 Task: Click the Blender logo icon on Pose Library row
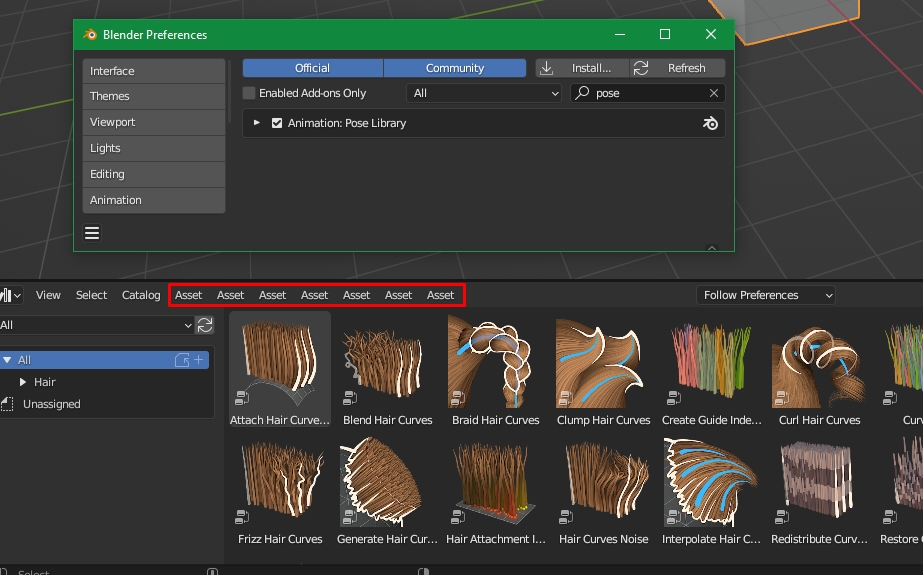pyautogui.click(x=710, y=123)
